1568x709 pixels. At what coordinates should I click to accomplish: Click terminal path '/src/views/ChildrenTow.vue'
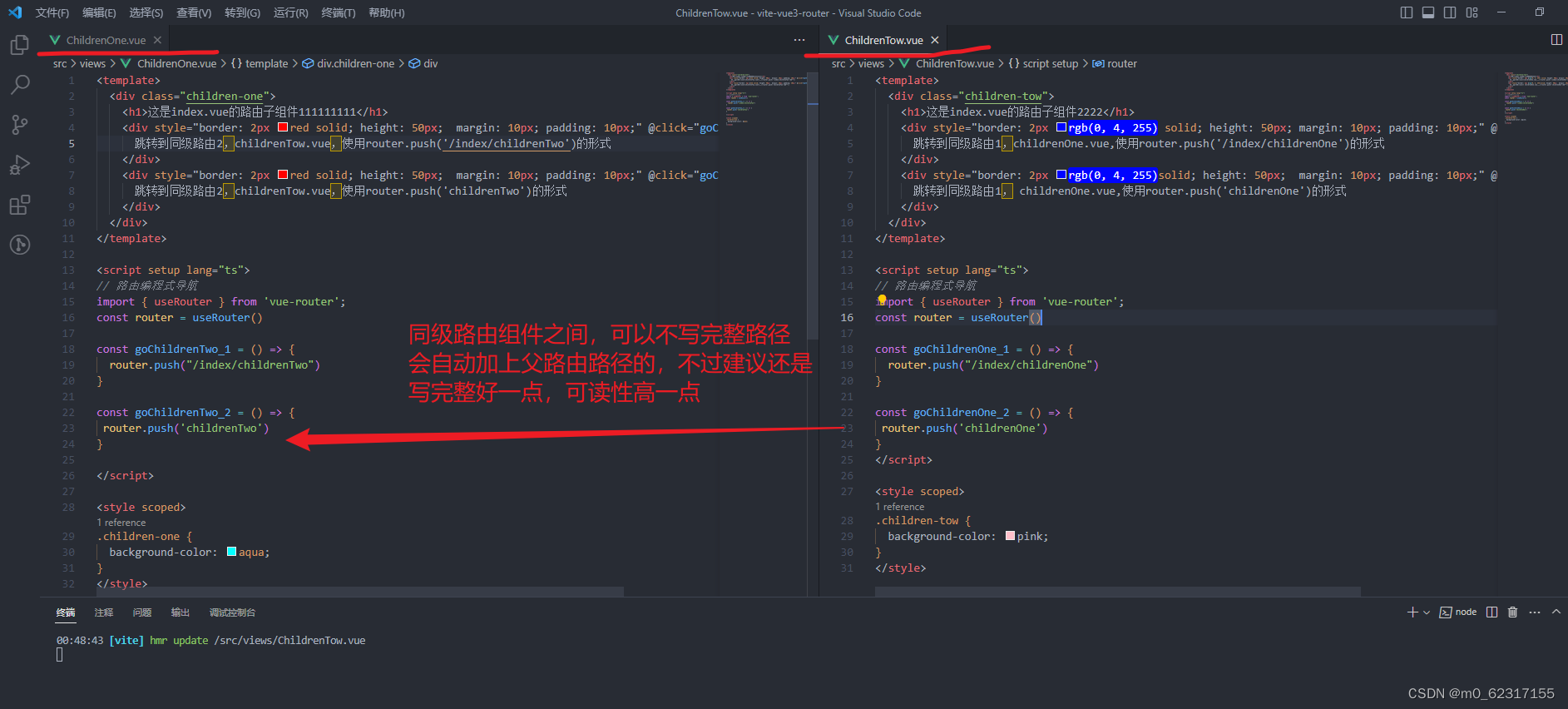[289, 640]
